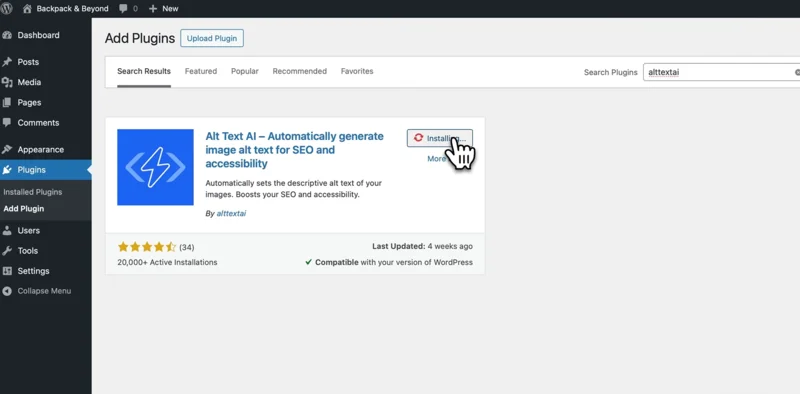The height and width of the screenshot is (394, 800).
Task: Click the (34) ratings count
Action: click(187, 248)
